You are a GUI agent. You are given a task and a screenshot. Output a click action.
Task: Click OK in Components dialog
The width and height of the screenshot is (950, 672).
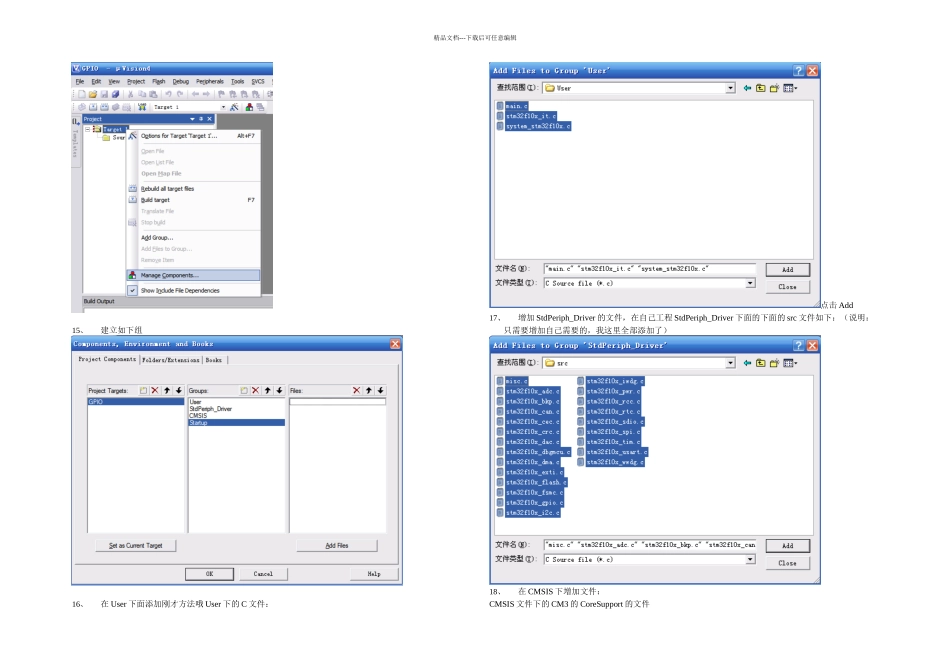tap(210, 574)
